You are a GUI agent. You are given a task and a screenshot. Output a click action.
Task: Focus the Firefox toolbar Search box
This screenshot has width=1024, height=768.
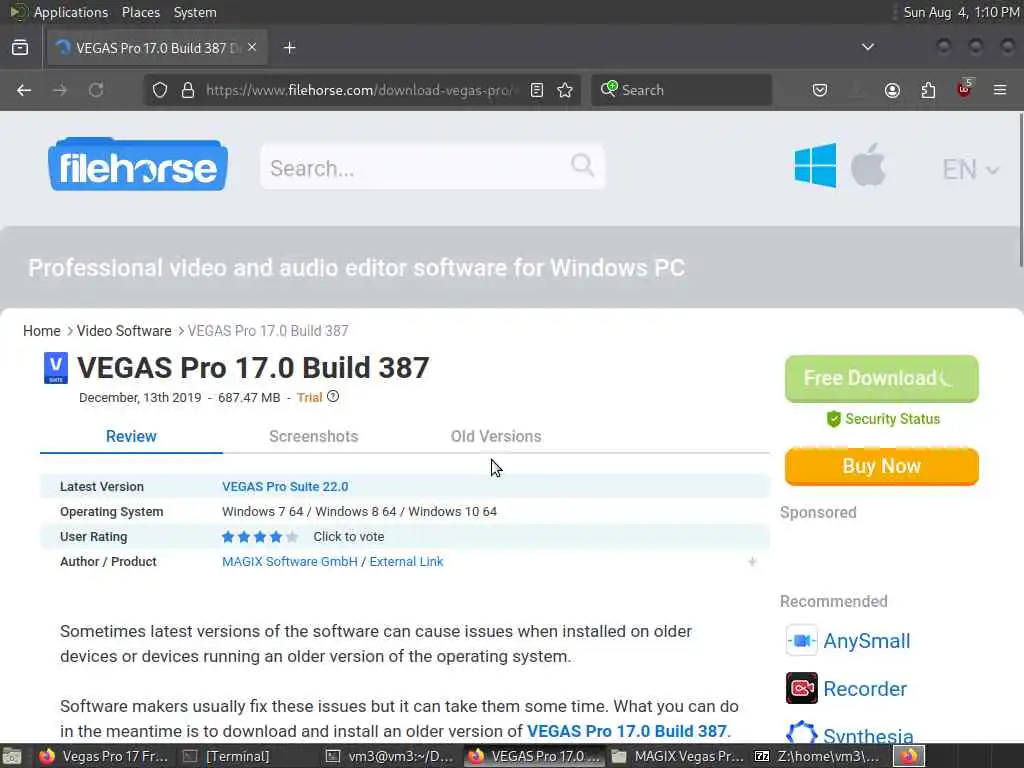[682, 90]
